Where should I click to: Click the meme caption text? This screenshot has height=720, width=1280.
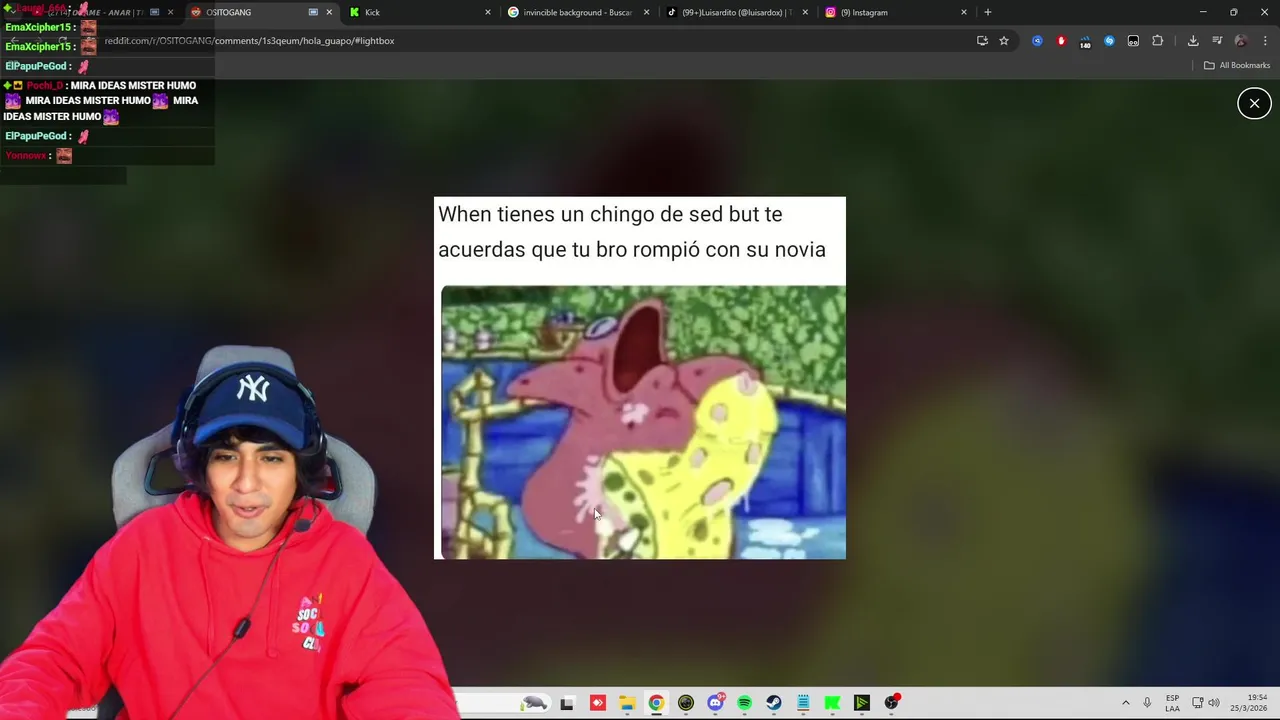coord(632,232)
